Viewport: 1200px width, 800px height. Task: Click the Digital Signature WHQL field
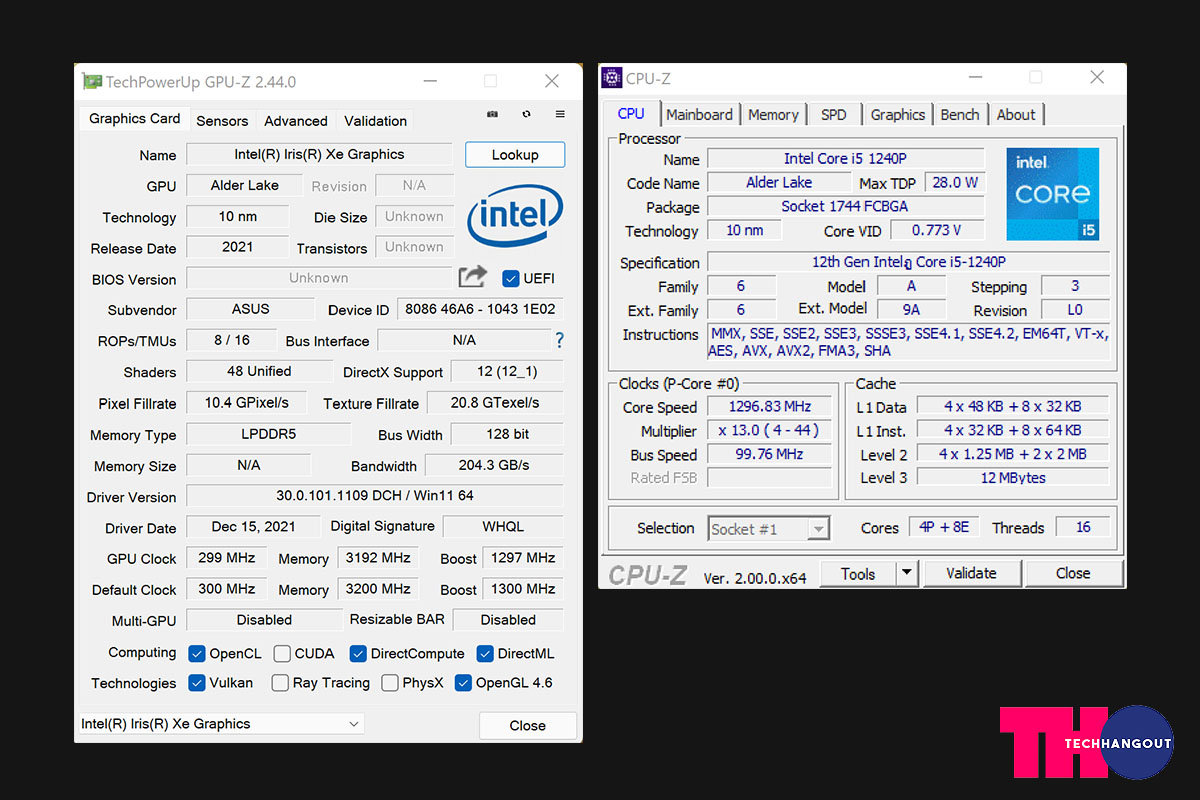point(502,526)
